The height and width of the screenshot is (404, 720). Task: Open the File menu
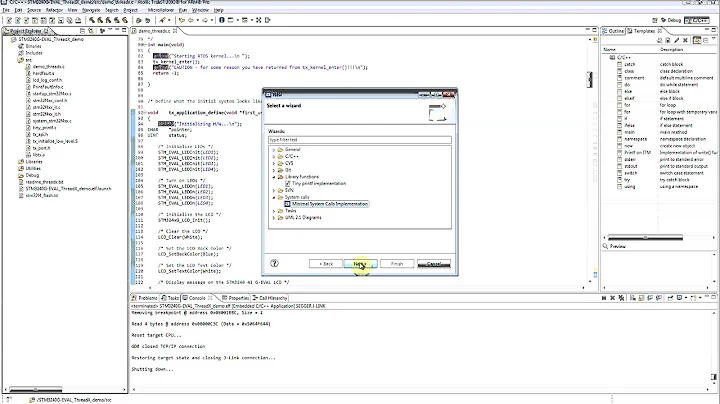click(6, 10)
